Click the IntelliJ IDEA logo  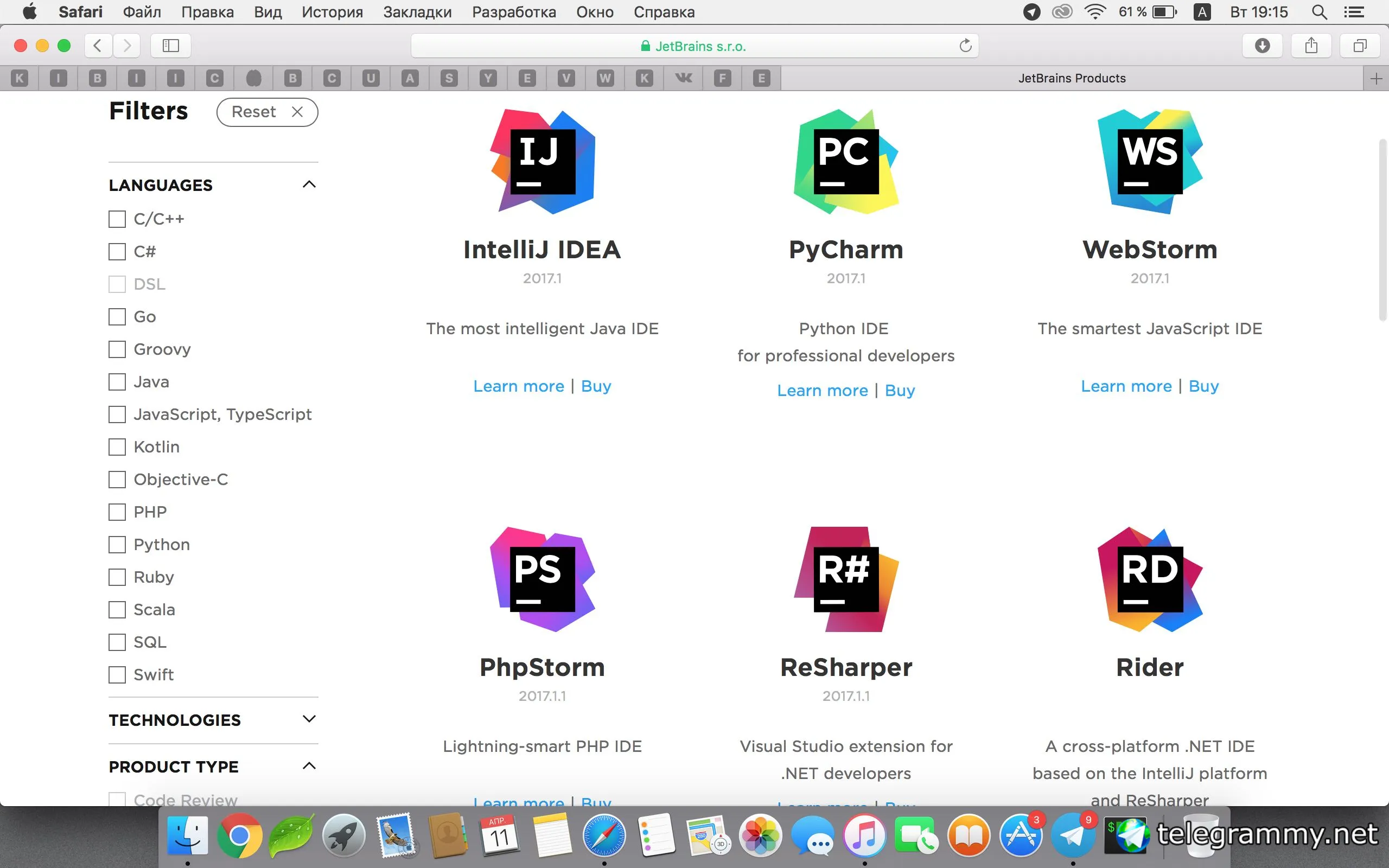click(543, 162)
